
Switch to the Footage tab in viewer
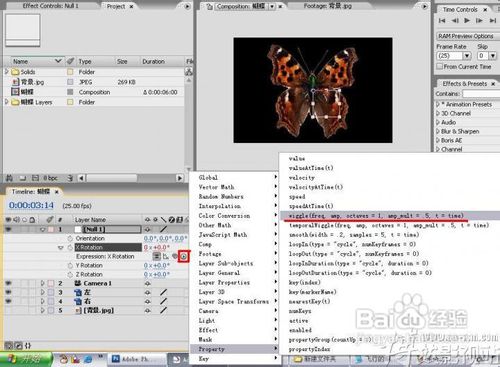327,6
